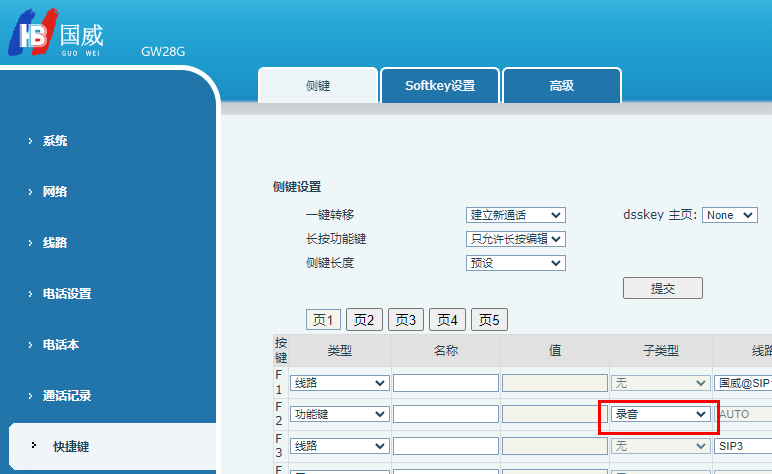Open the 系统 sidebar menu
772x474 pixels.
(x=55, y=141)
